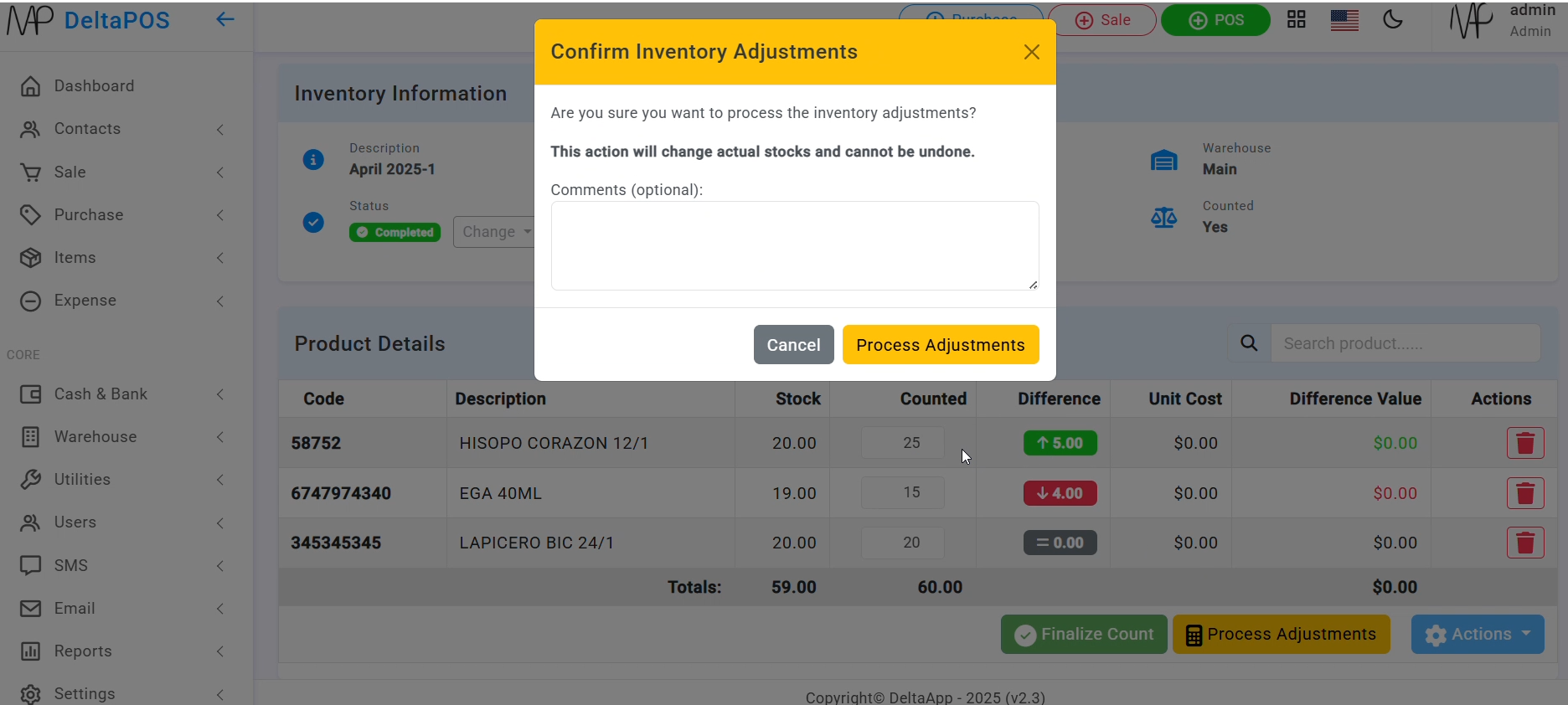This screenshot has width=1568, height=705.
Task: Click the product search magnifier icon
Action: 1249,343
